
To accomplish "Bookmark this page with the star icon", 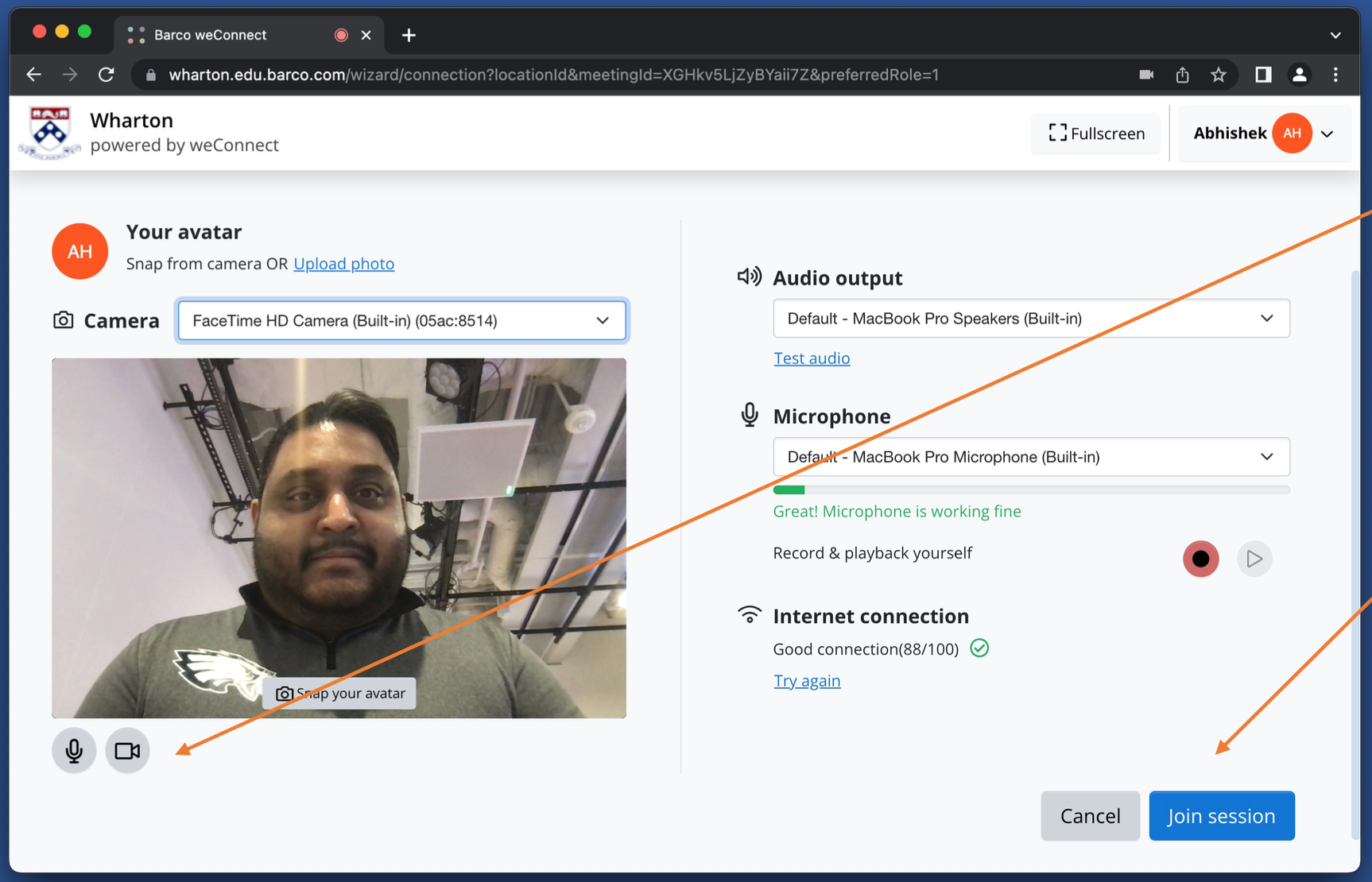I will point(1219,75).
